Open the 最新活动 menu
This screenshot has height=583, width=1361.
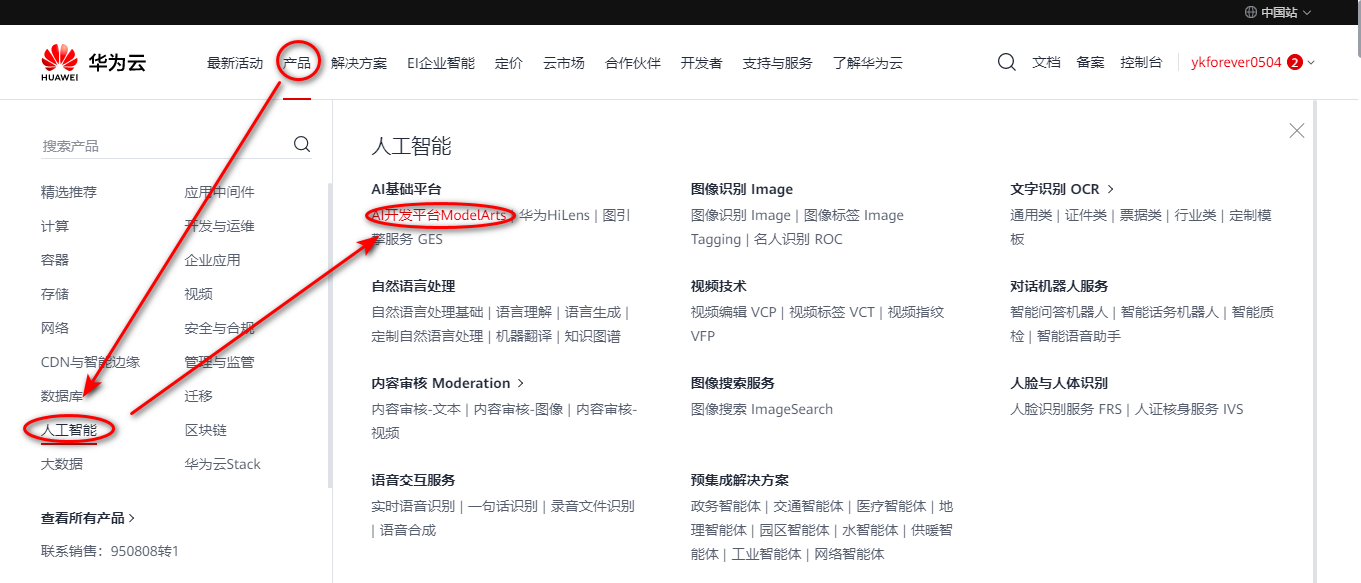pos(235,63)
